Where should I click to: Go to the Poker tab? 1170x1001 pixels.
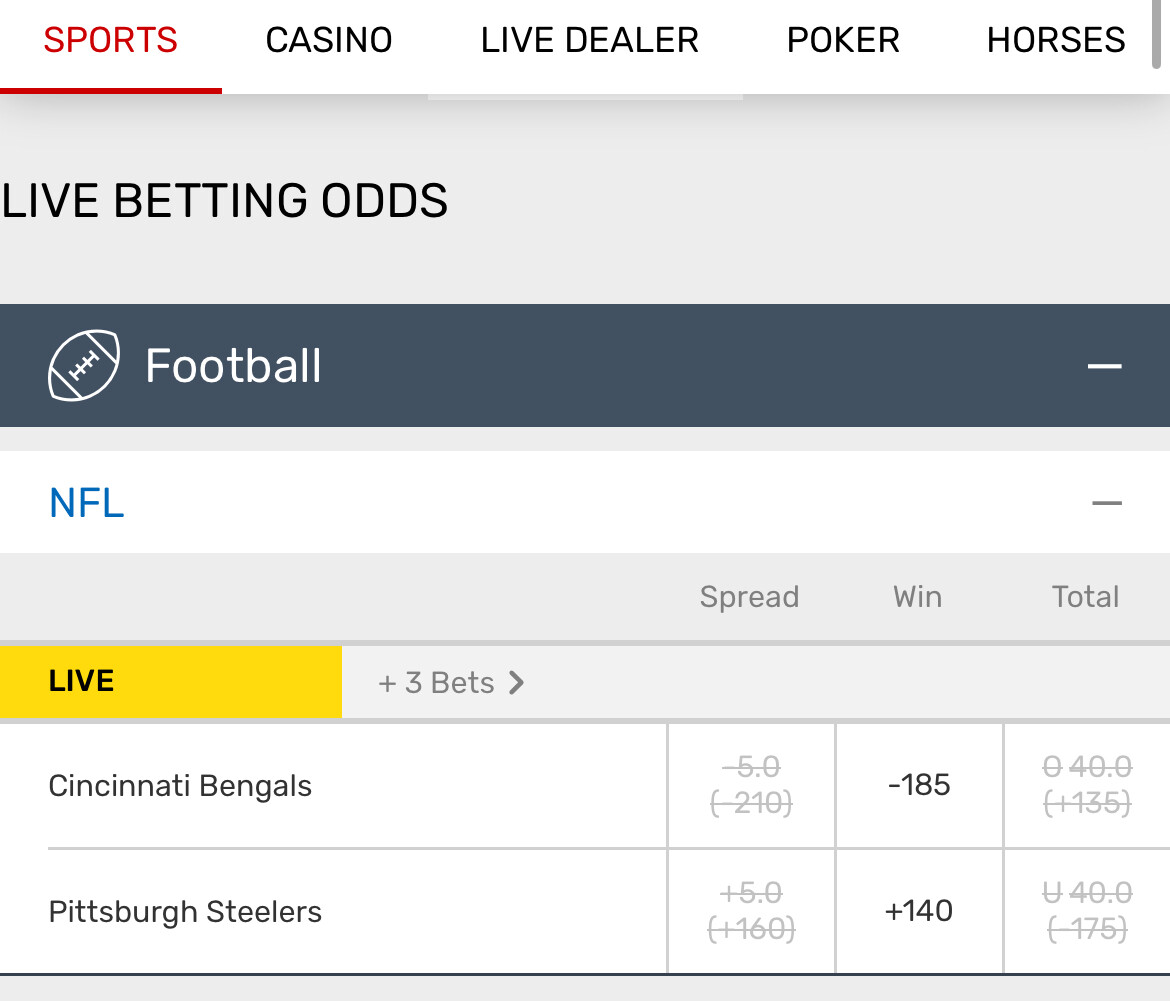point(843,41)
